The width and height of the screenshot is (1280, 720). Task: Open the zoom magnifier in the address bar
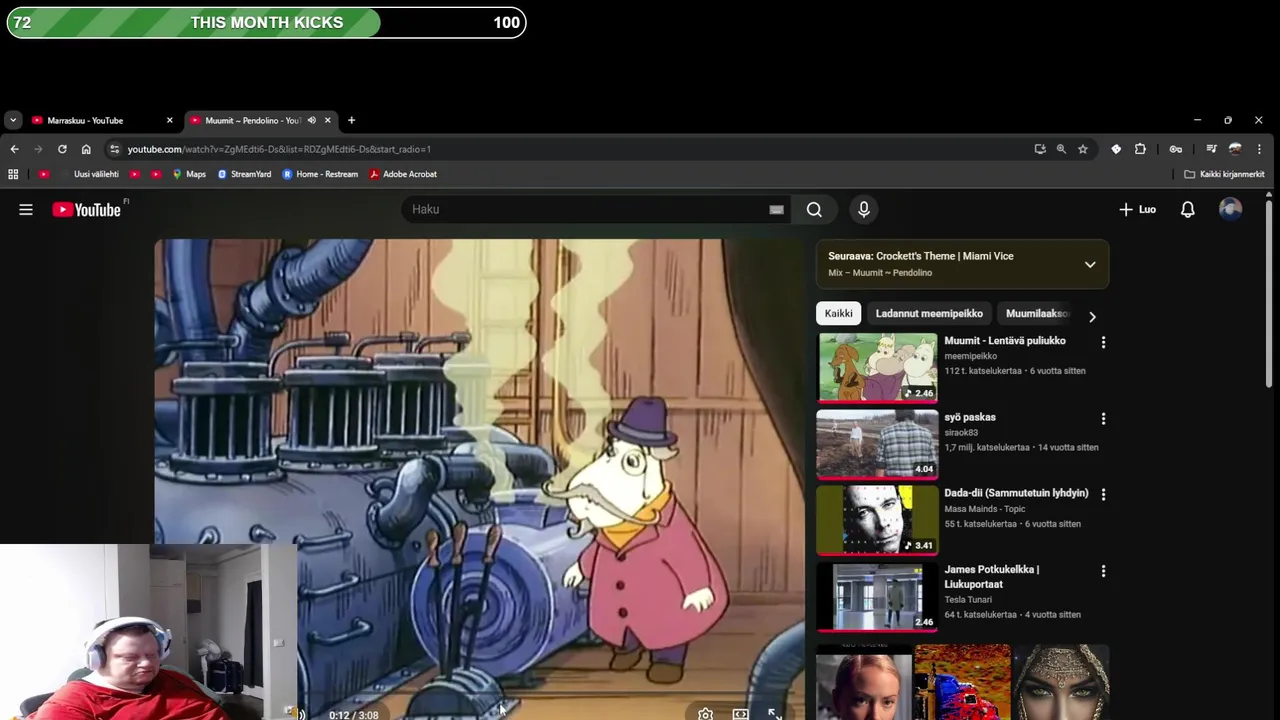coord(1061,149)
